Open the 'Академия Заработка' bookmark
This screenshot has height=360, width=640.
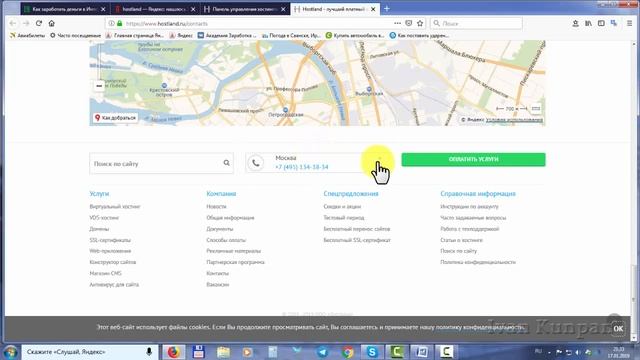(227, 36)
